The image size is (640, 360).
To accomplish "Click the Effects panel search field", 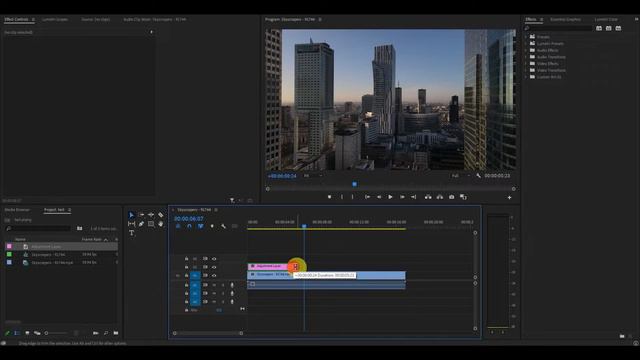I will click(x=559, y=28).
